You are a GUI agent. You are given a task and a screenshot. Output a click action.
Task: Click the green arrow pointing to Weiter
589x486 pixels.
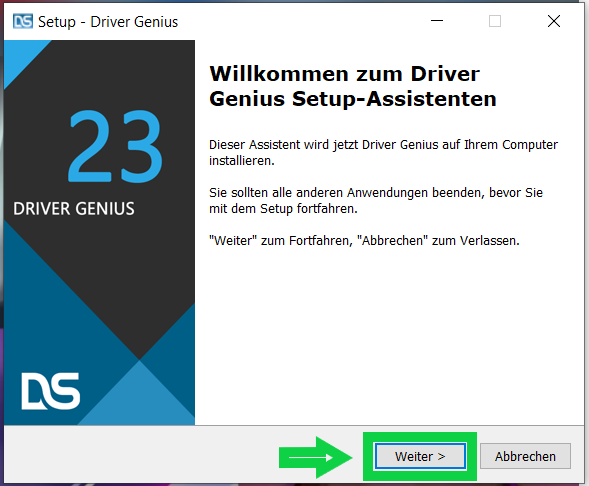[x=316, y=457]
